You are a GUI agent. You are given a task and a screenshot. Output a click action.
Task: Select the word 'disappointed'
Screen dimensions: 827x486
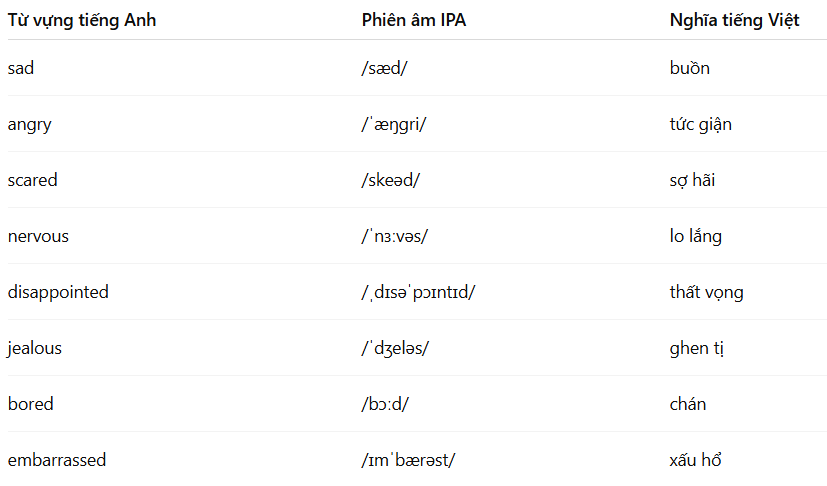pyautogui.click(x=58, y=292)
